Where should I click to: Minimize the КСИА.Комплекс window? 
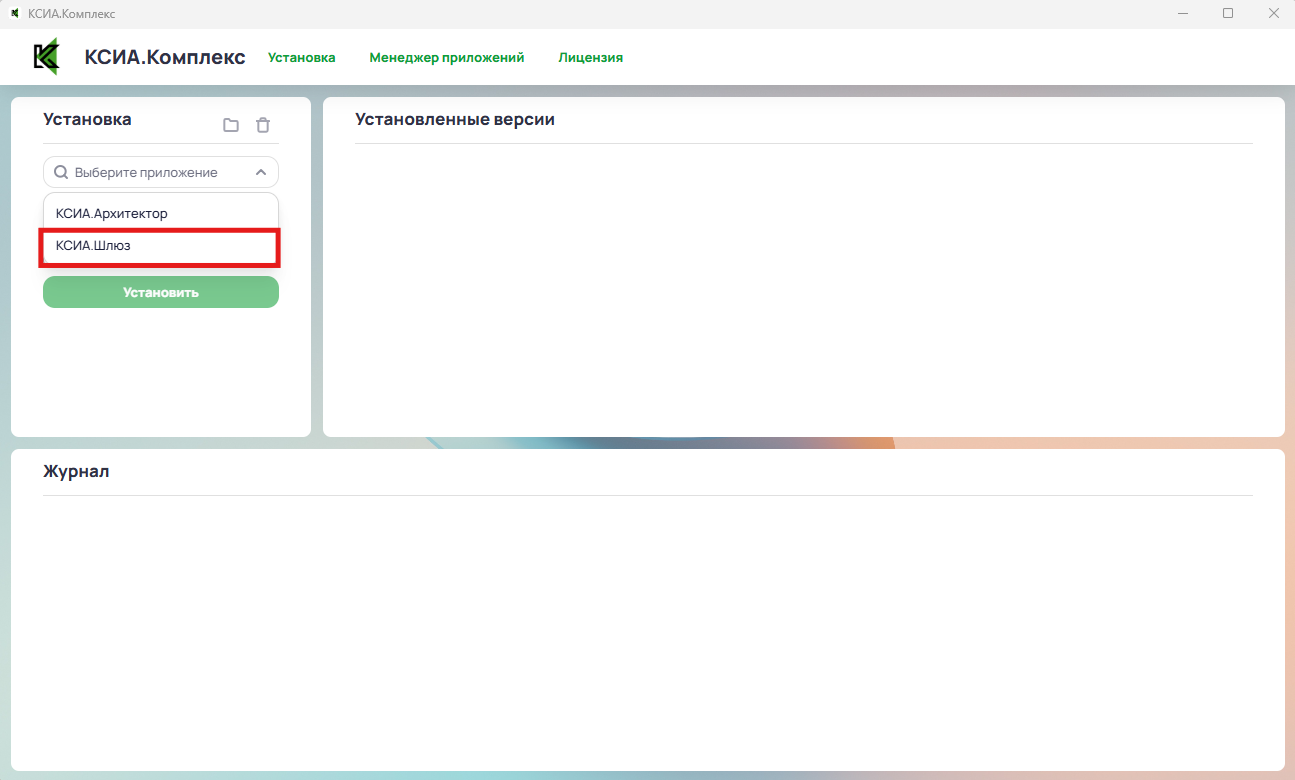pyautogui.click(x=1183, y=13)
